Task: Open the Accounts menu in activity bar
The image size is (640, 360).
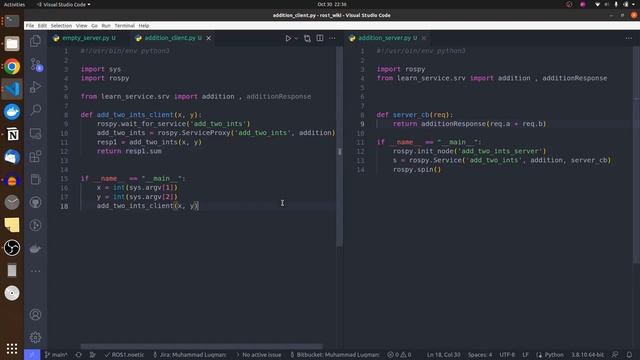Action: point(36,315)
